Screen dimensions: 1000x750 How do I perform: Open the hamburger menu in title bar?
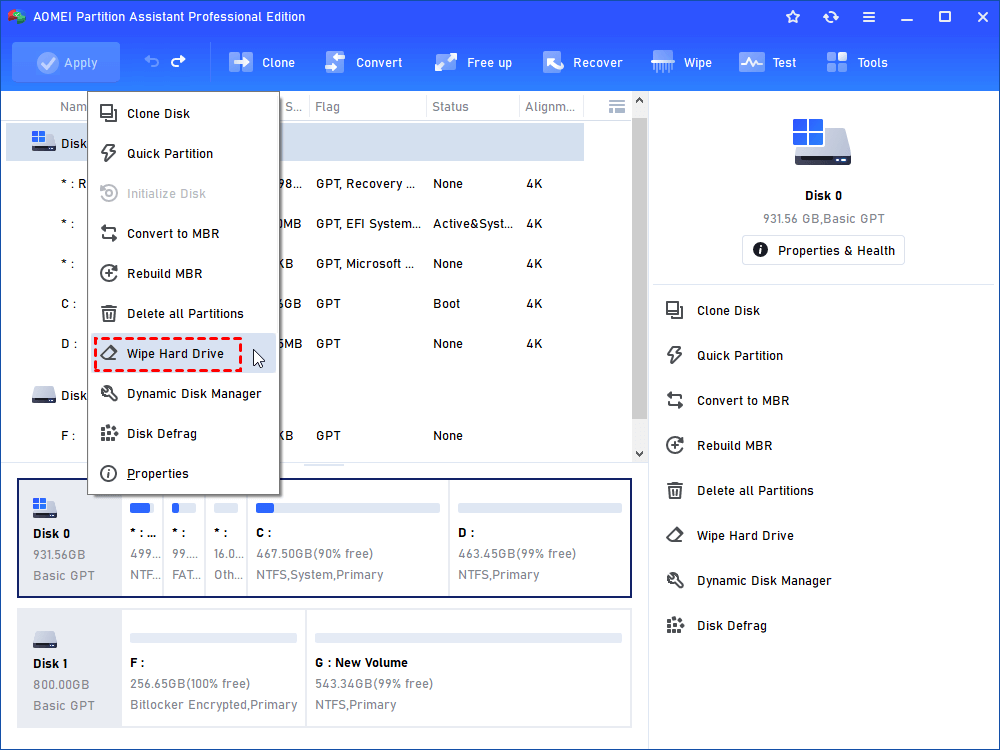tap(869, 17)
